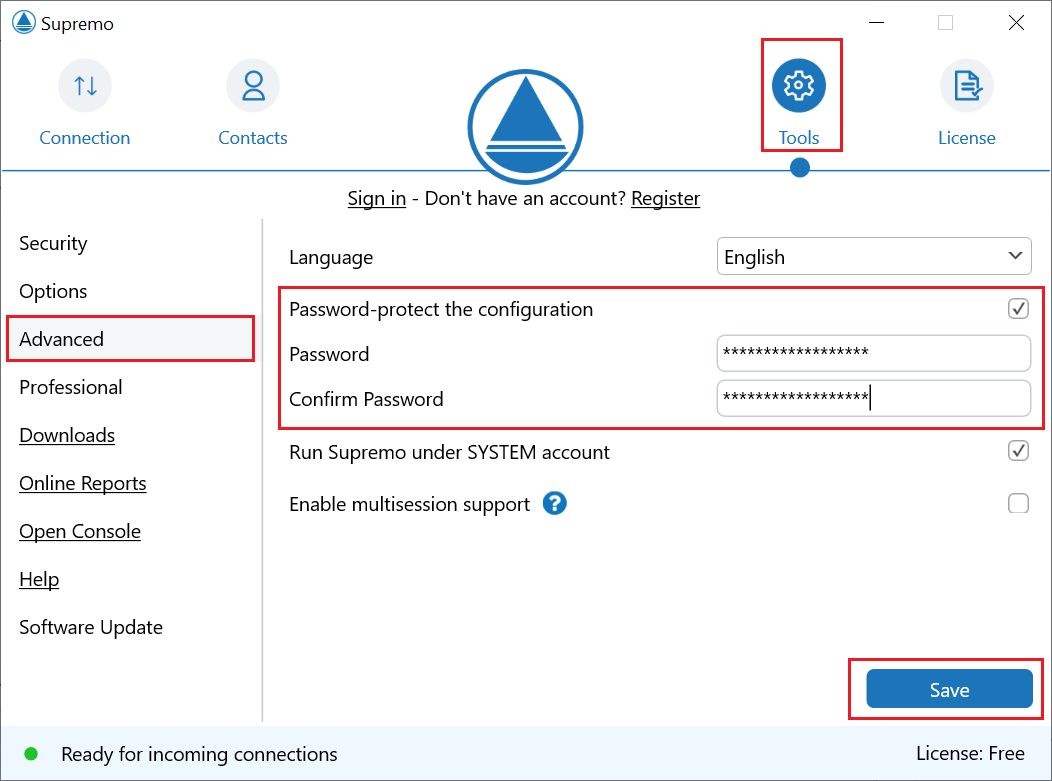Image resolution: width=1052 pixels, height=781 pixels.
Task: Select the Tools gear icon
Action: click(800, 85)
